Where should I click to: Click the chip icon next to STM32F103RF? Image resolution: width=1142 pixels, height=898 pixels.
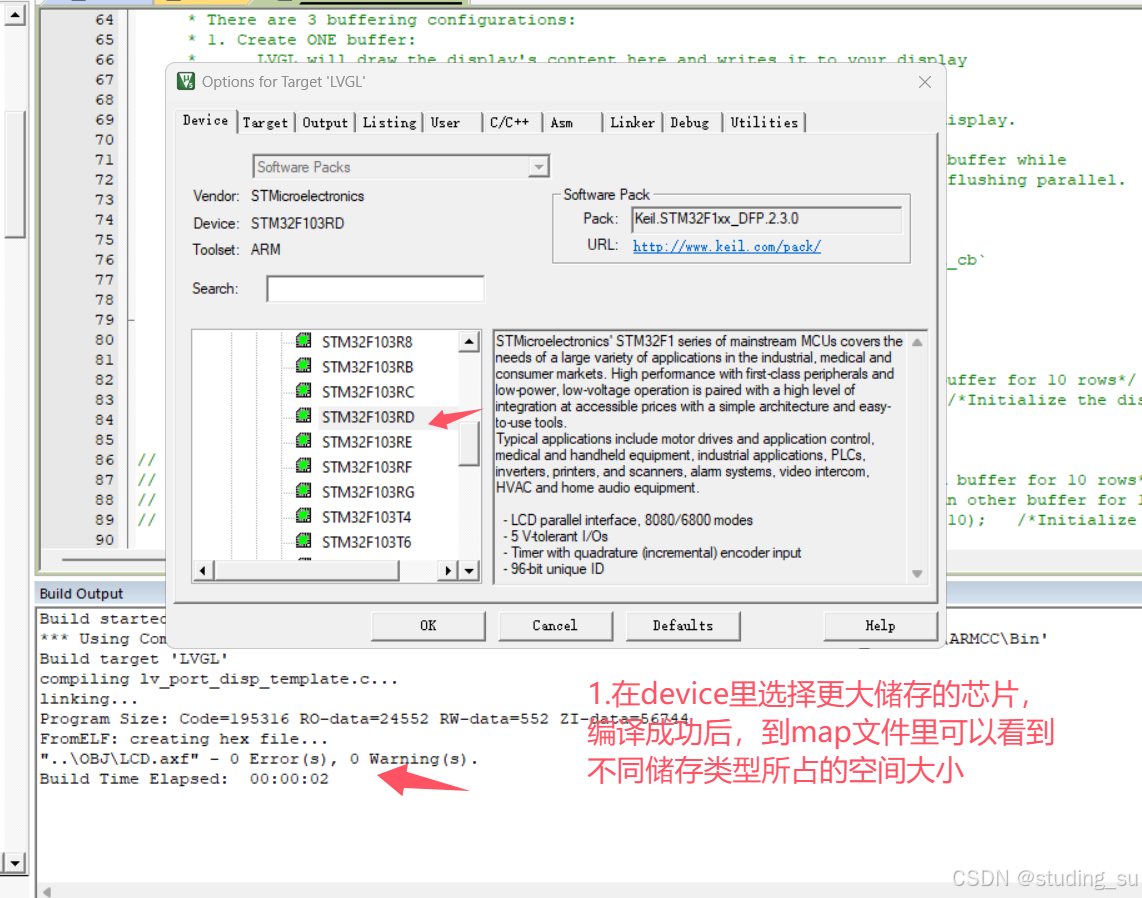[x=304, y=466]
